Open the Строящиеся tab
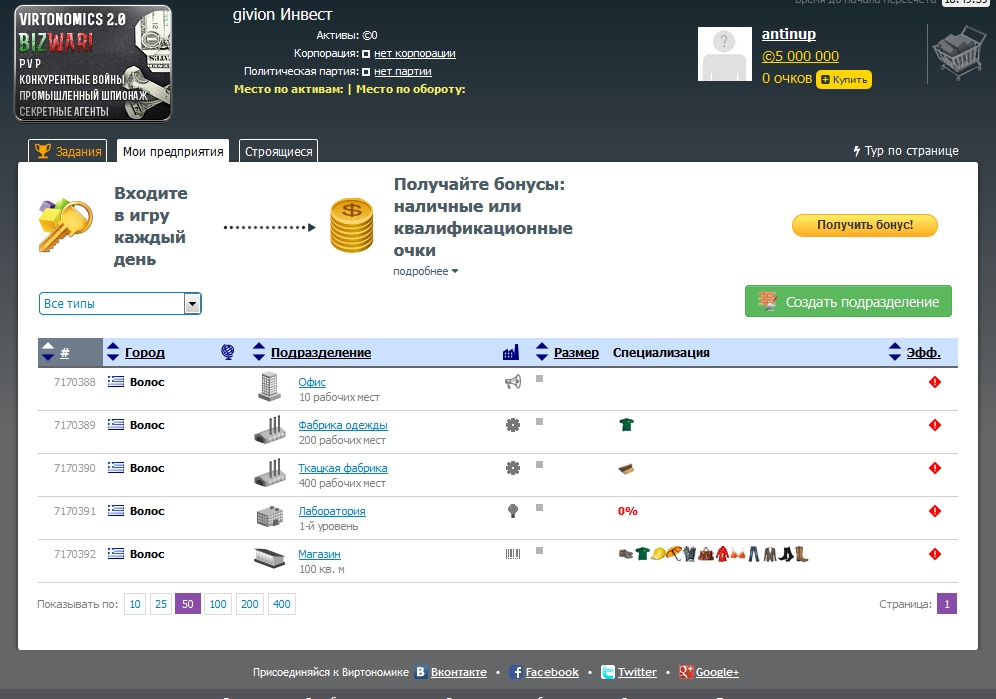 (278, 152)
